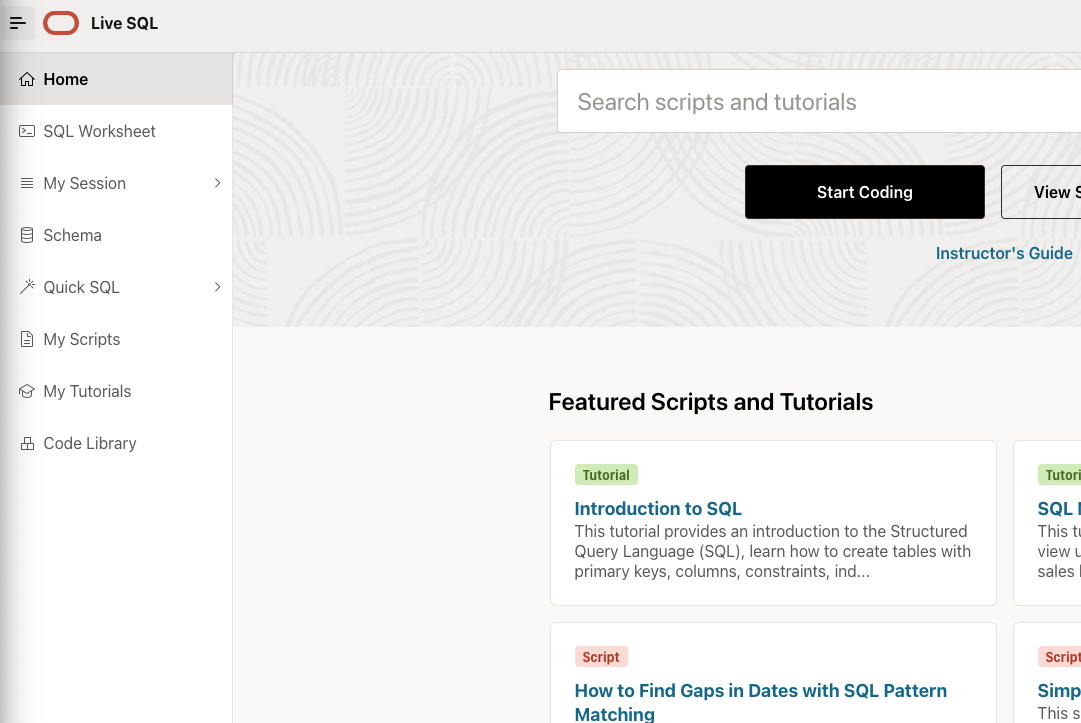This screenshot has width=1081, height=723.
Task: Open Introduction to SQL tutorial link
Action: (x=658, y=509)
